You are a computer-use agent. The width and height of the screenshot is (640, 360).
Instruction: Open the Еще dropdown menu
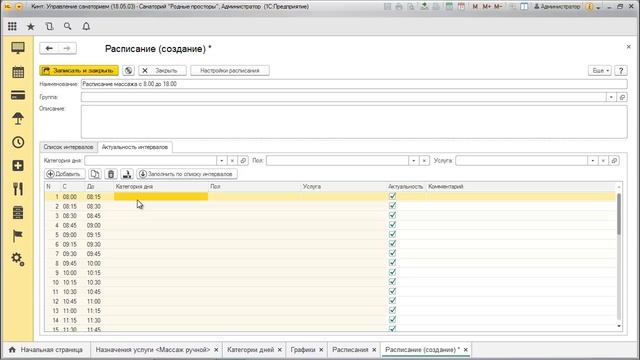click(600, 71)
